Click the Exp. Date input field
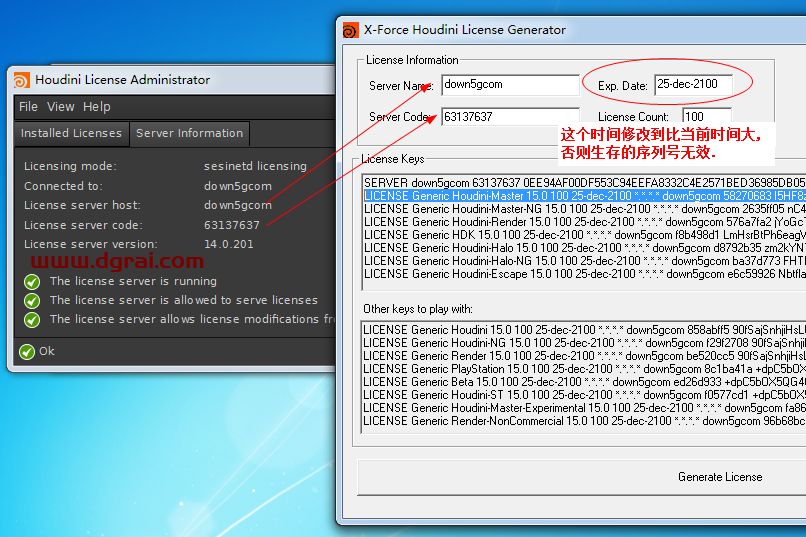 pos(693,84)
